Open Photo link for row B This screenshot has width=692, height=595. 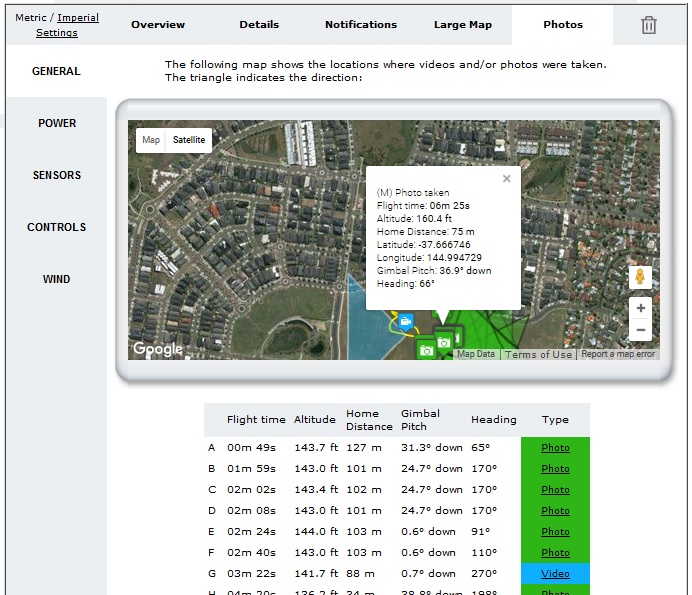coord(555,469)
